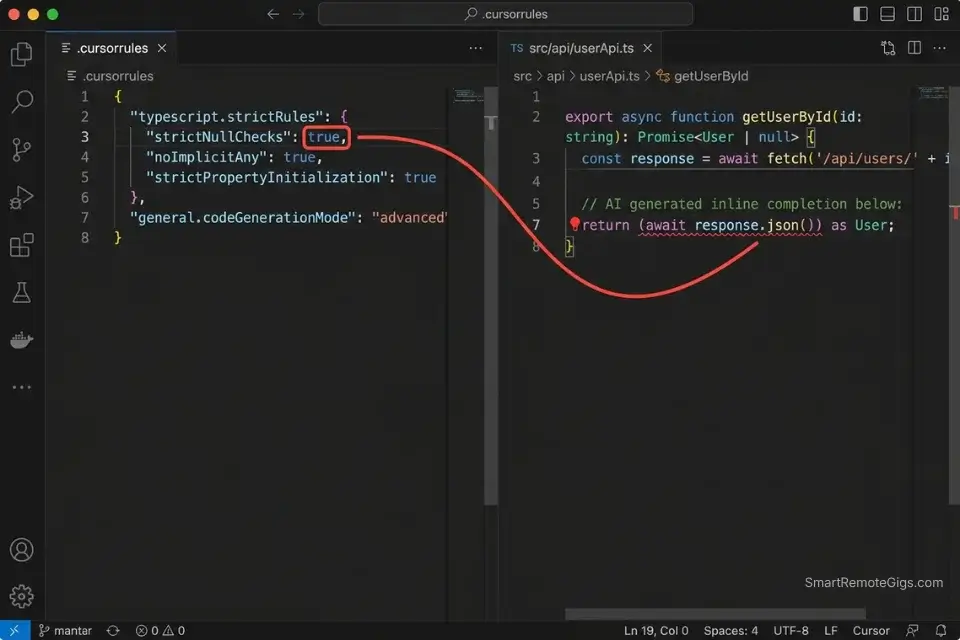The height and width of the screenshot is (640, 960).
Task: Change encoding by clicking UTF-8
Action: click(790, 630)
